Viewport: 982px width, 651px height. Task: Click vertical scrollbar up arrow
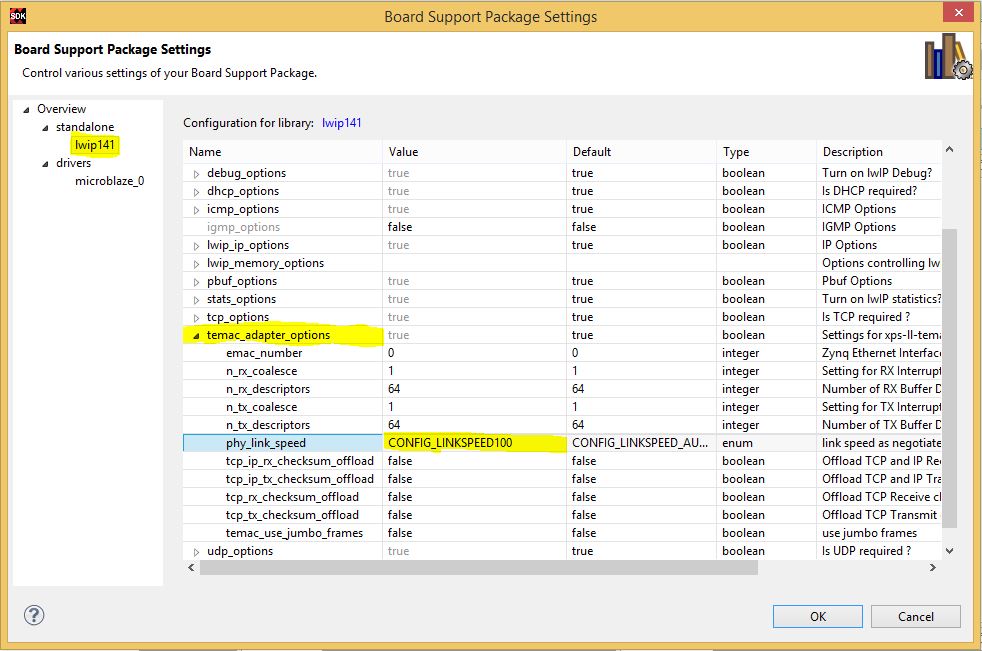[x=949, y=149]
